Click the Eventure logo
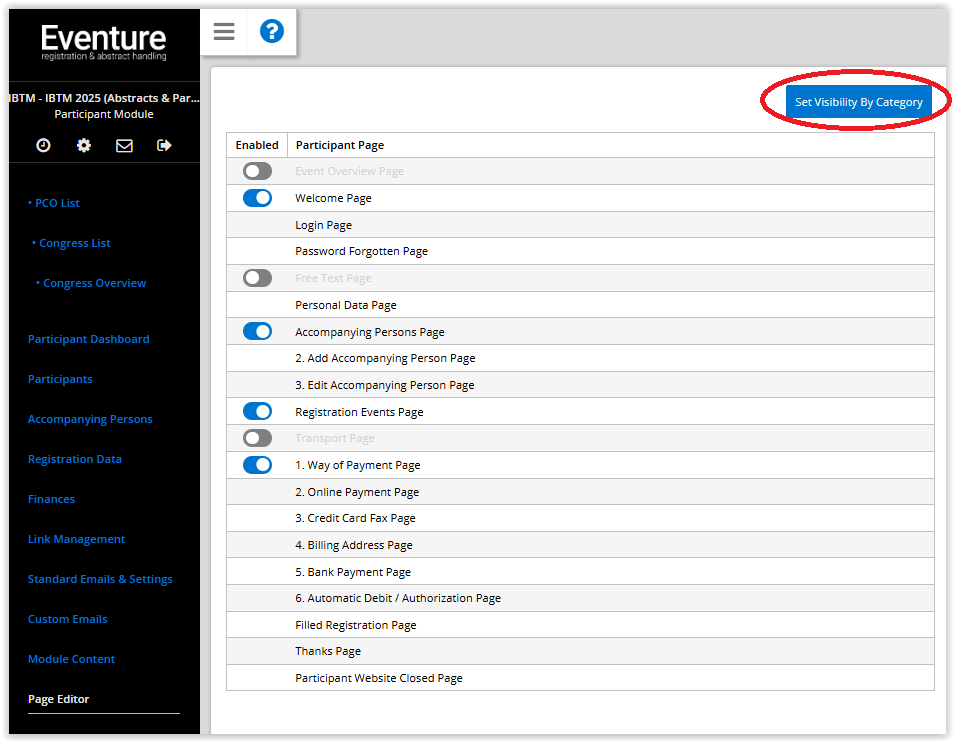This screenshot has width=954, height=742. pos(103,42)
